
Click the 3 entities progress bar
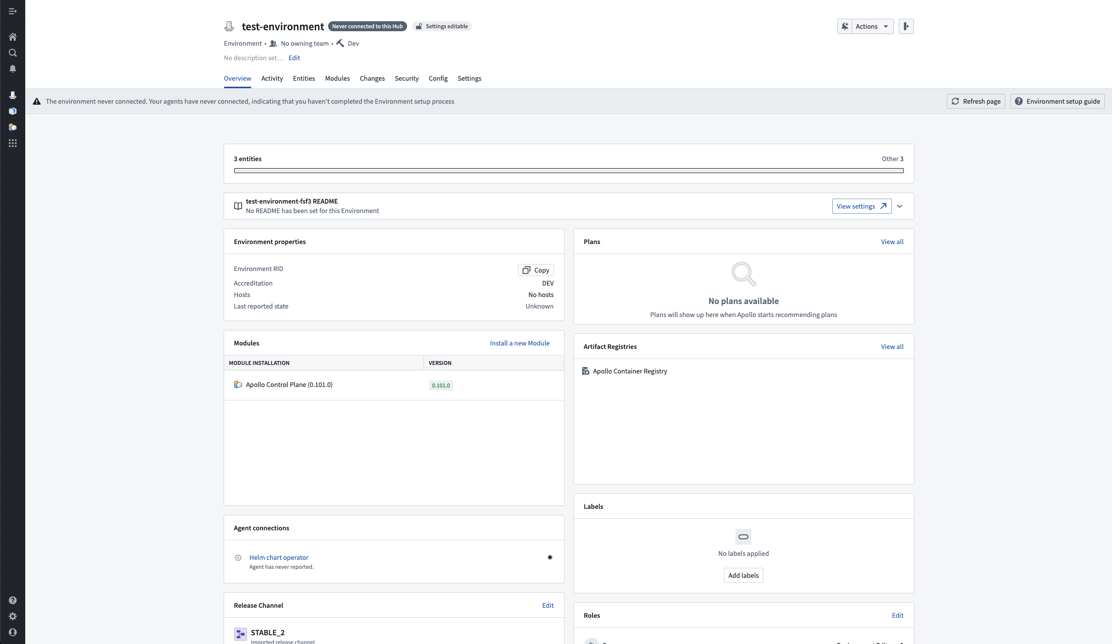(x=569, y=171)
